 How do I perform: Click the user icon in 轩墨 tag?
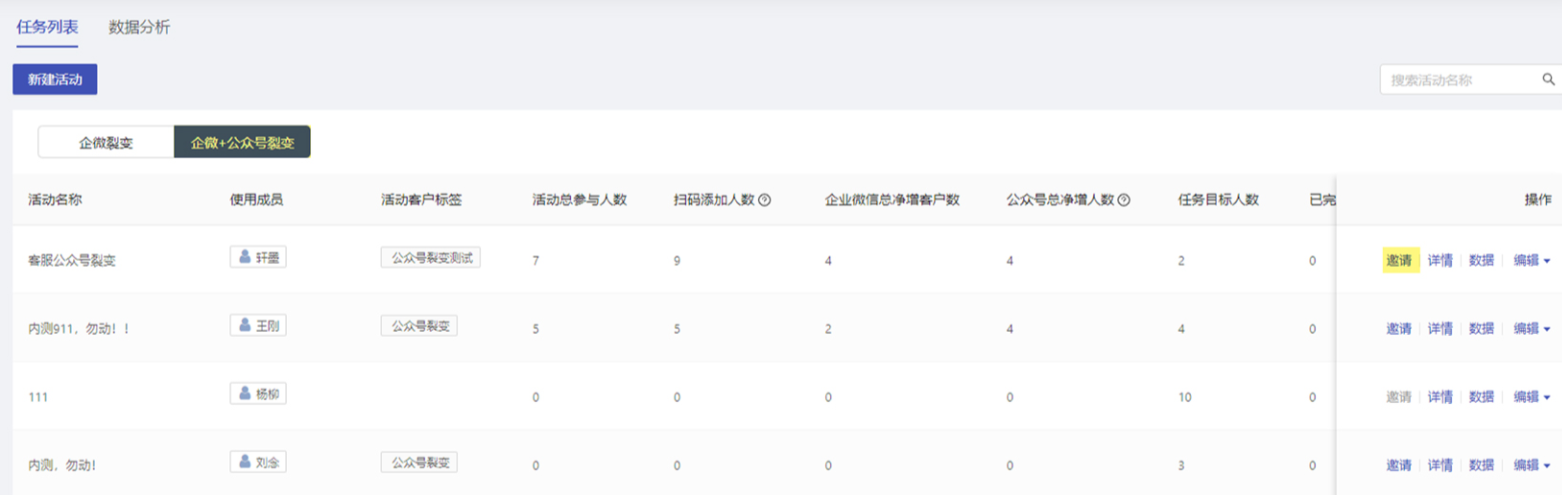244,257
